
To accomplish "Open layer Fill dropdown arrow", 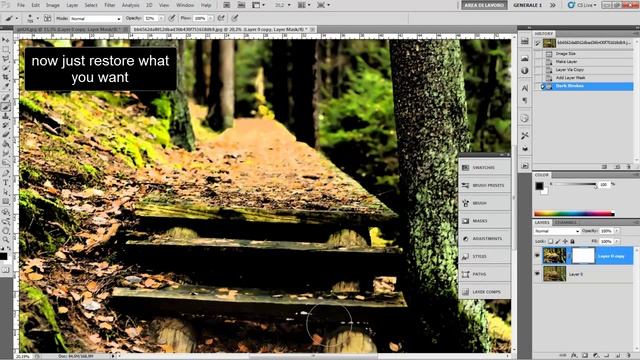I will pos(617,241).
